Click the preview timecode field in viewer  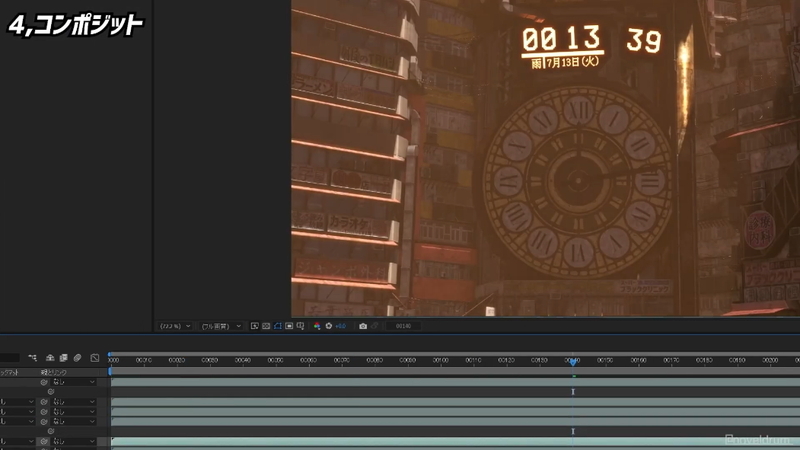(x=404, y=326)
